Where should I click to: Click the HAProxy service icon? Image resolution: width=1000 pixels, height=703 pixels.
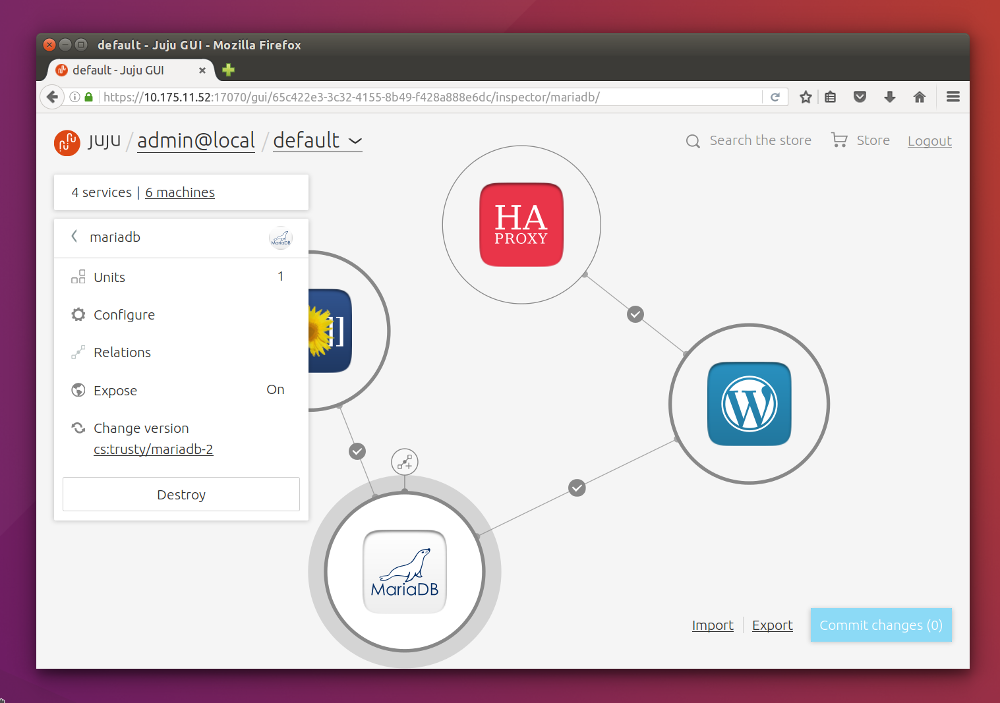521,225
